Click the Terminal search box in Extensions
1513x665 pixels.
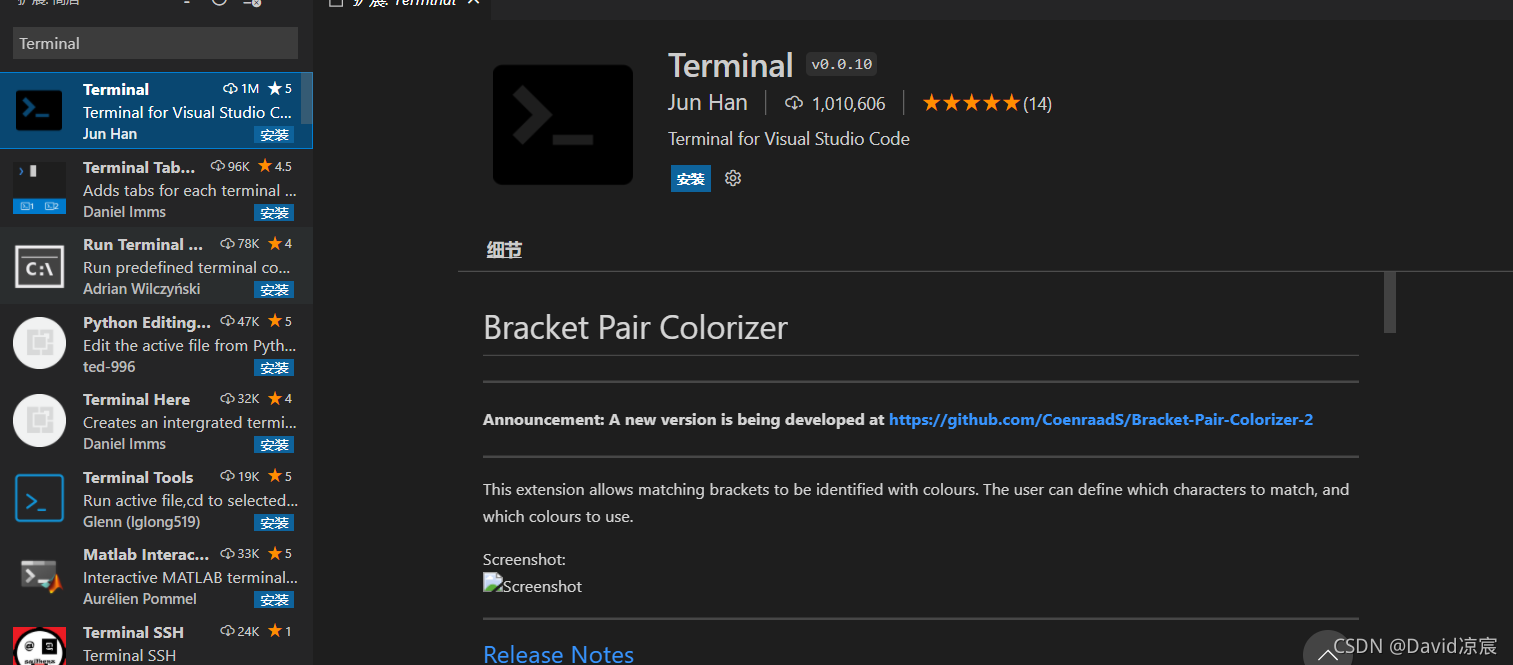(x=155, y=43)
